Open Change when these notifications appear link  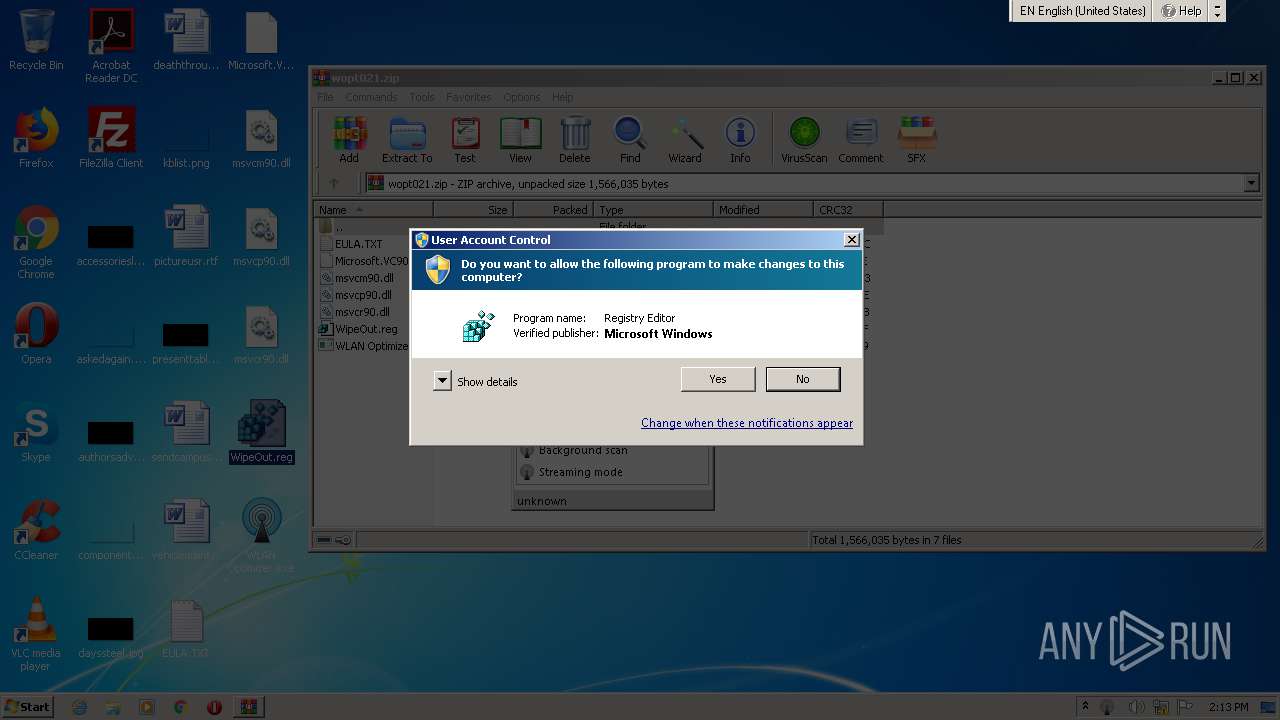[747, 423]
